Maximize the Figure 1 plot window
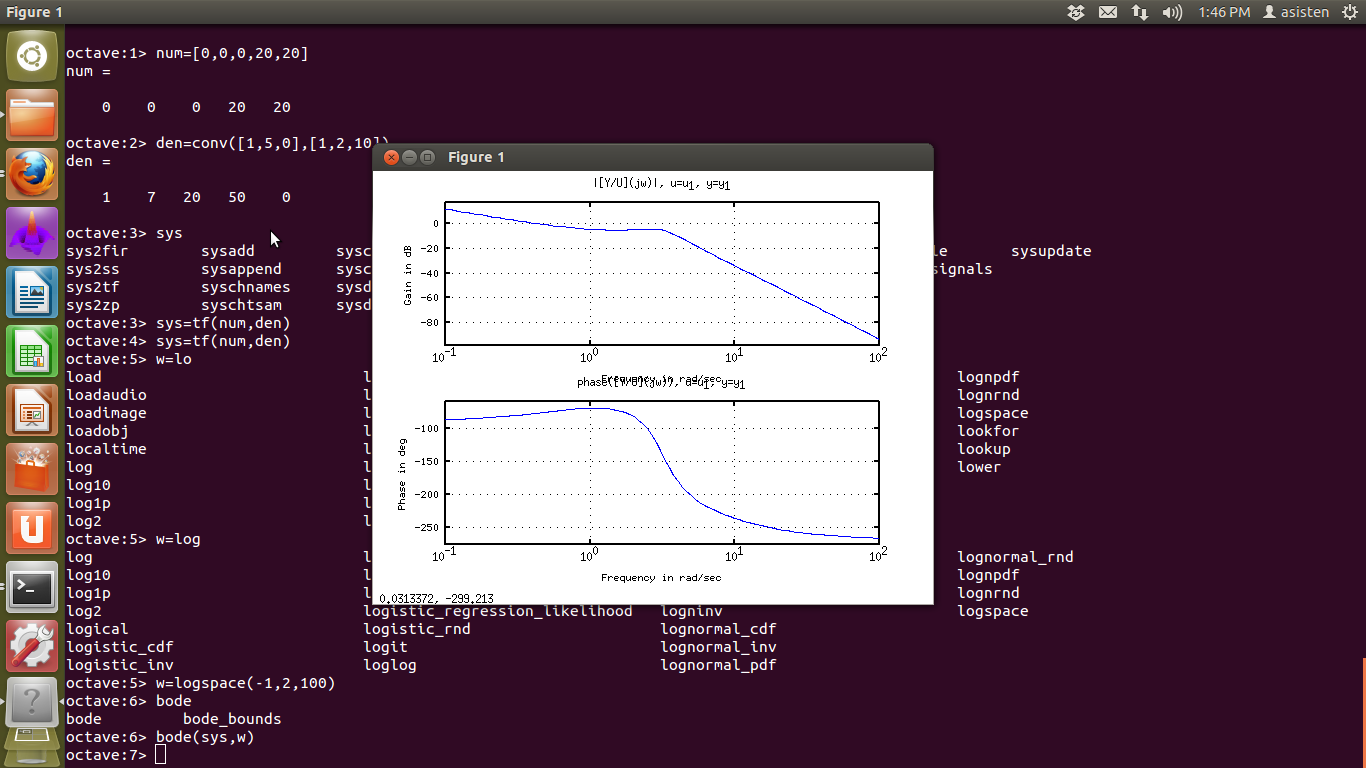This screenshot has height=768, width=1366. [x=427, y=157]
